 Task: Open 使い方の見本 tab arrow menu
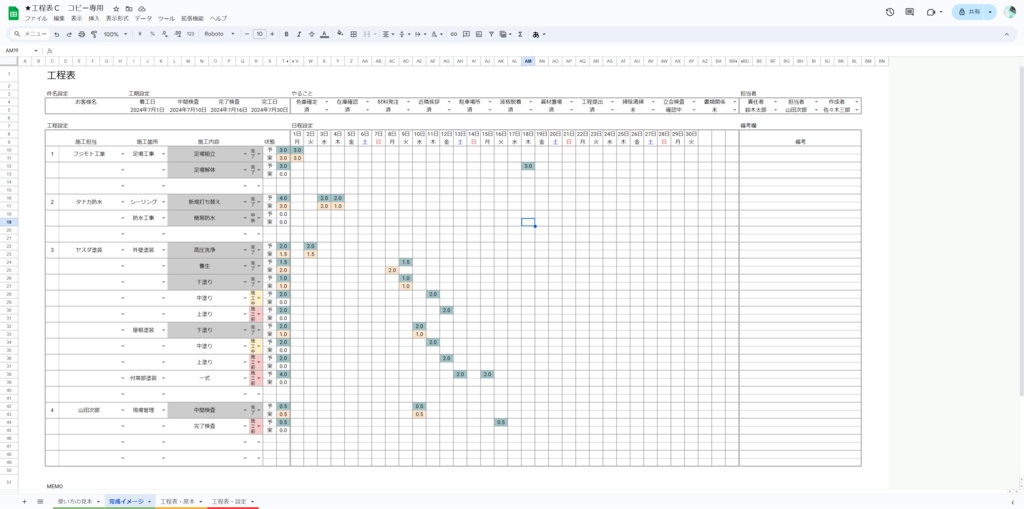click(98, 501)
